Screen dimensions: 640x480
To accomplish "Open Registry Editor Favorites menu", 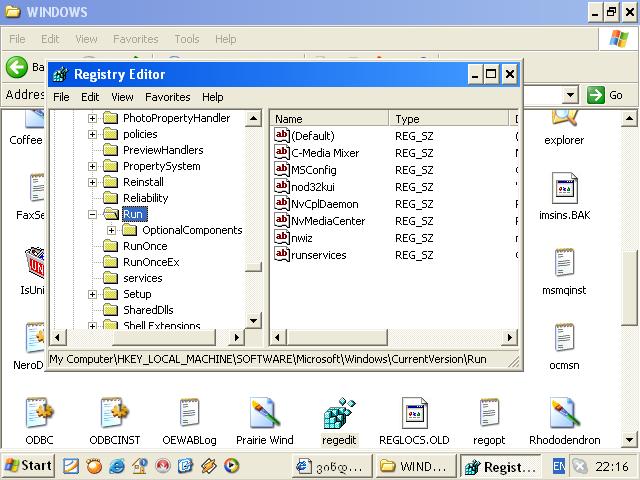I will [x=168, y=97].
